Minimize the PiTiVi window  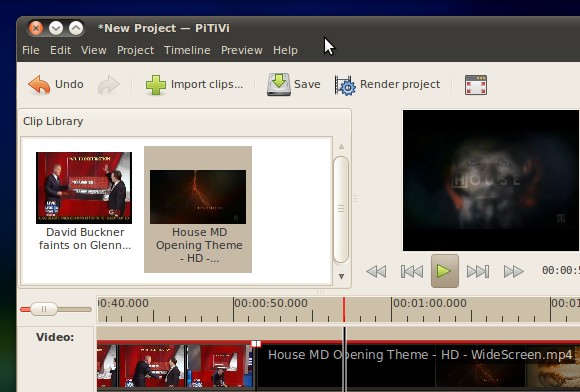(56, 28)
